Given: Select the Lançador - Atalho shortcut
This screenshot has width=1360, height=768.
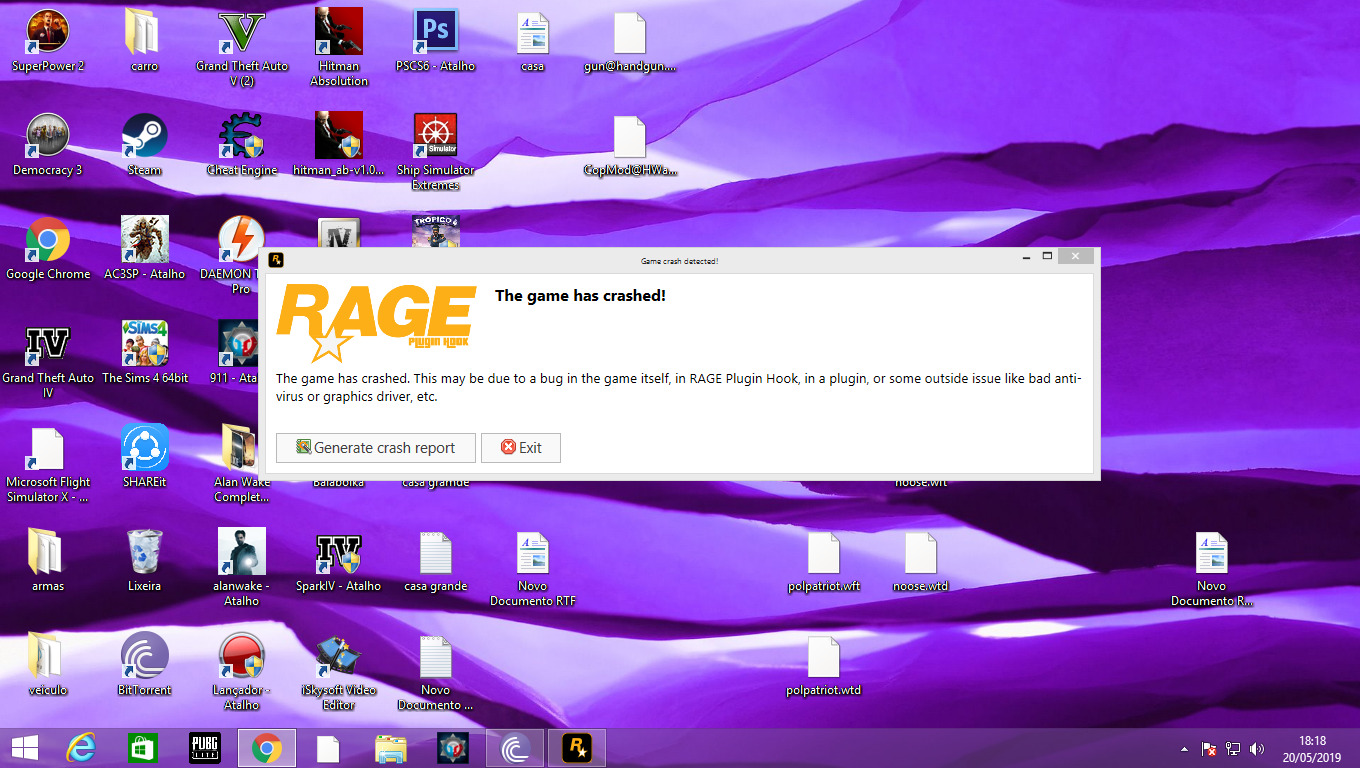Looking at the screenshot, I should click(x=241, y=672).
